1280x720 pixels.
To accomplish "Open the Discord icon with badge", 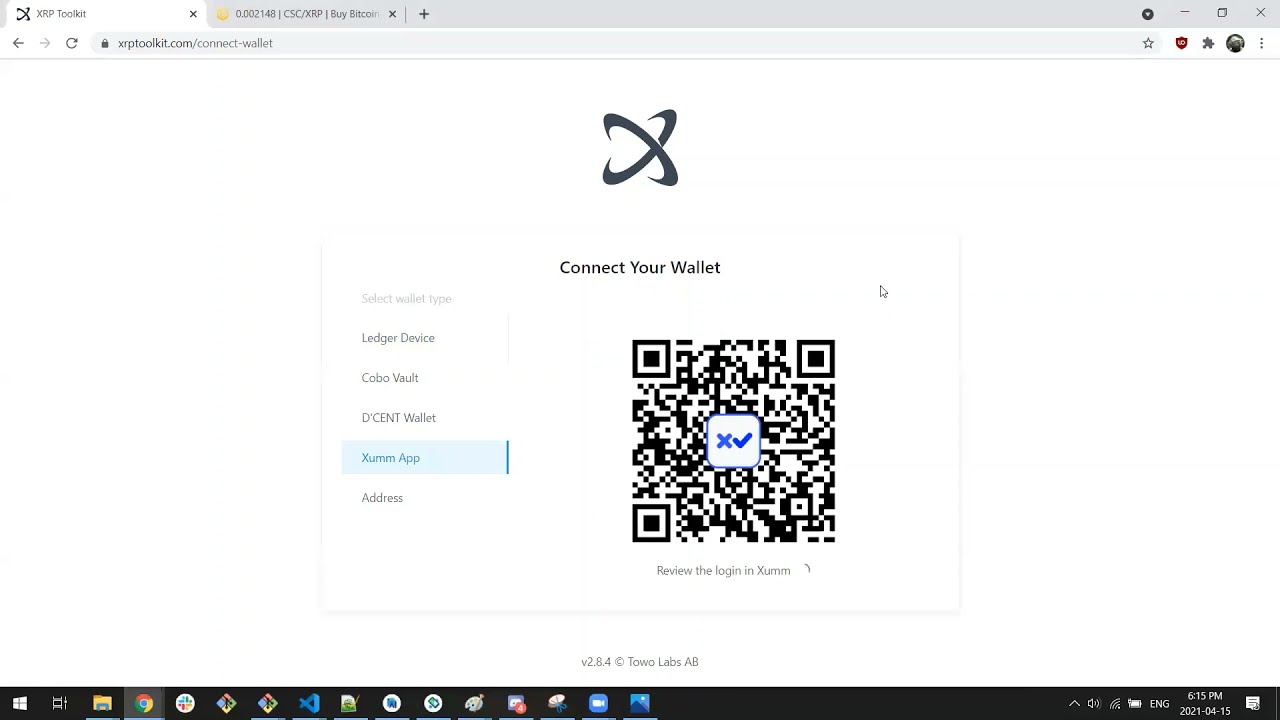I will coord(516,704).
